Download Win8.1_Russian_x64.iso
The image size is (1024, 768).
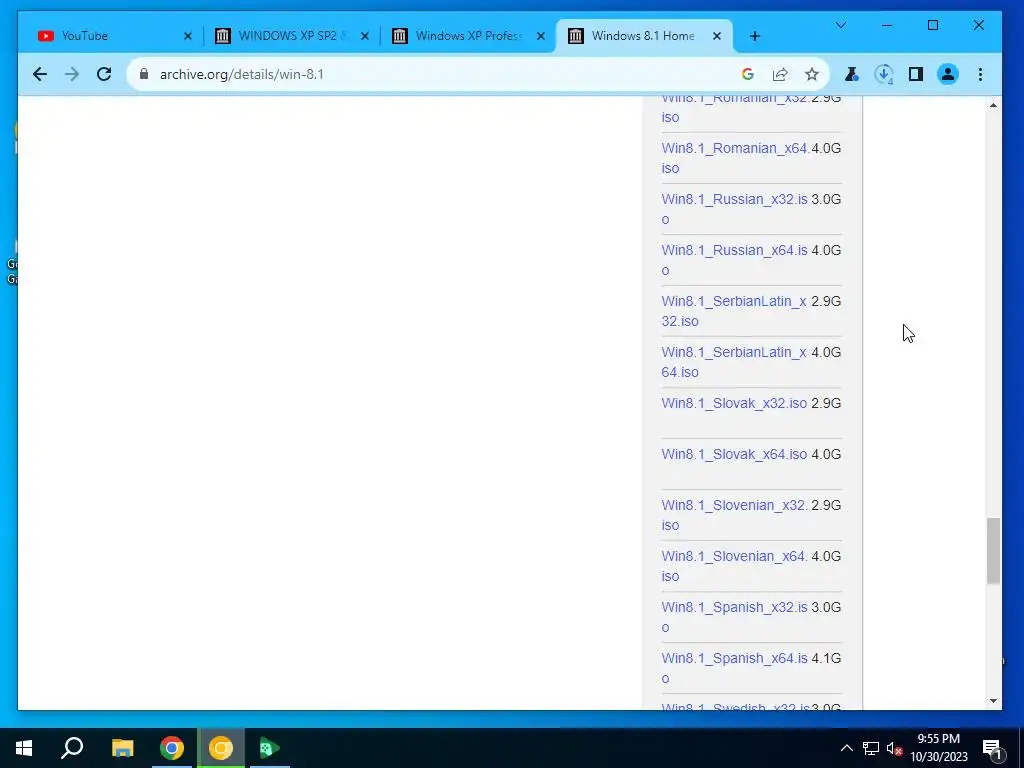735,260
